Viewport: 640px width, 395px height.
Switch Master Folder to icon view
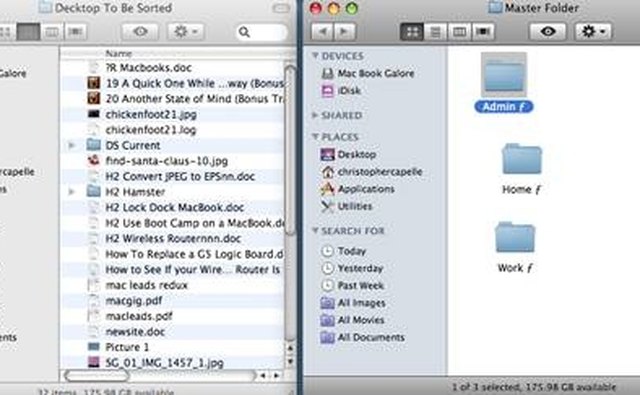click(411, 31)
